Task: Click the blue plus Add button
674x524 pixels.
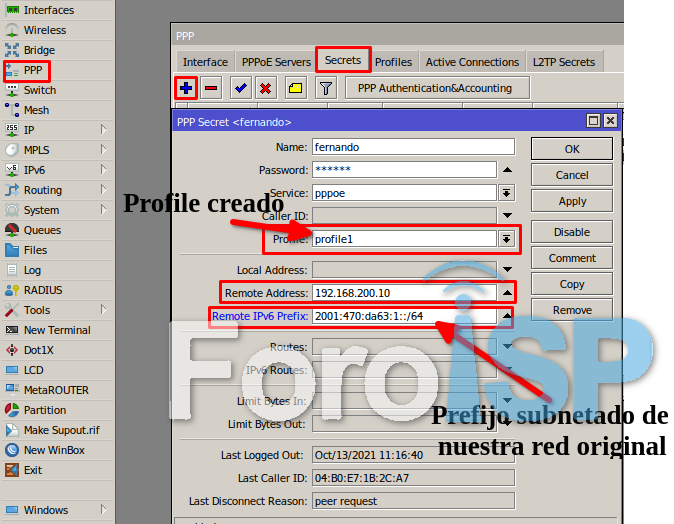Action: (186, 88)
